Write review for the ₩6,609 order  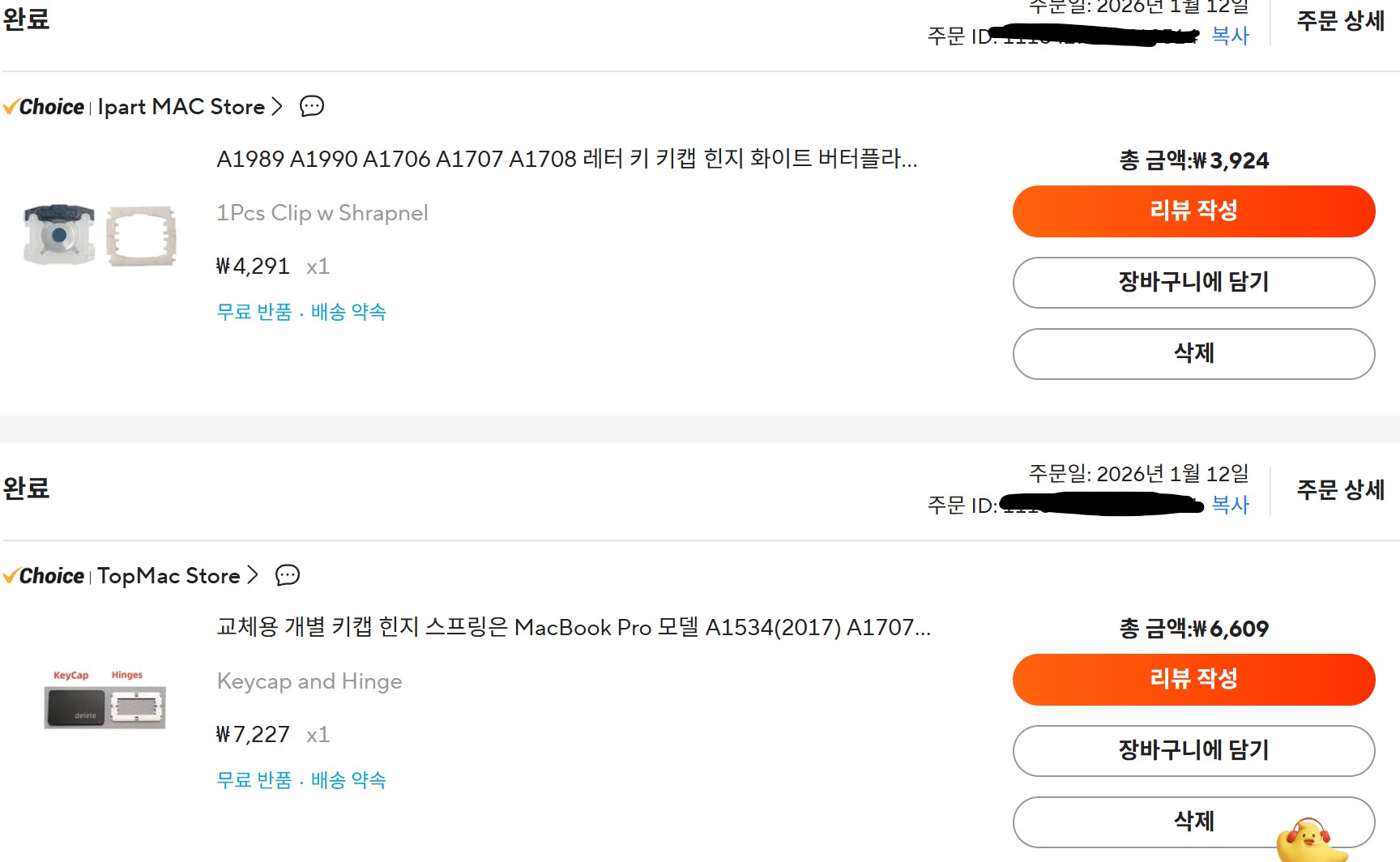[x=1193, y=680]
